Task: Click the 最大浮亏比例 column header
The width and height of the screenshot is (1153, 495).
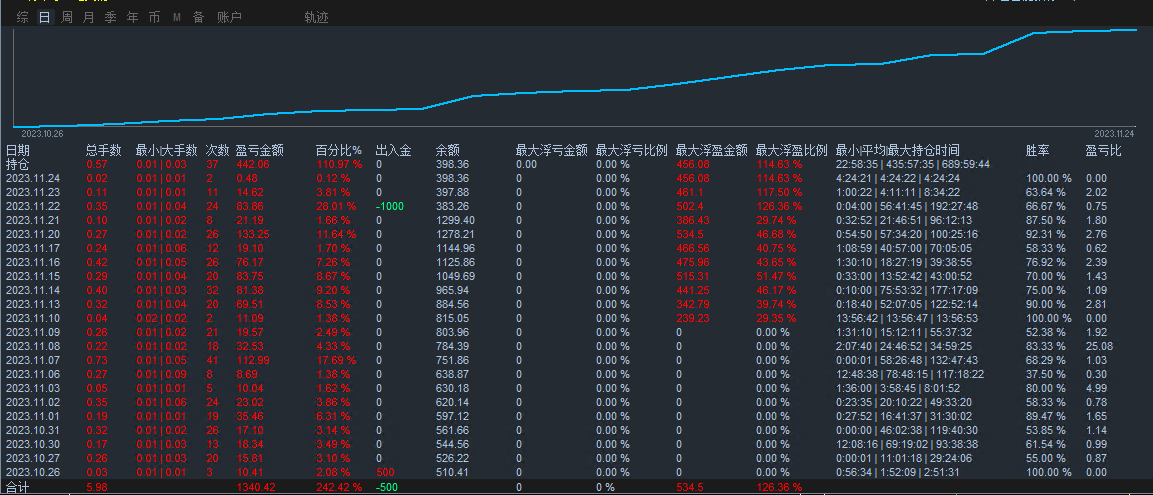Action: pos(631,151)
